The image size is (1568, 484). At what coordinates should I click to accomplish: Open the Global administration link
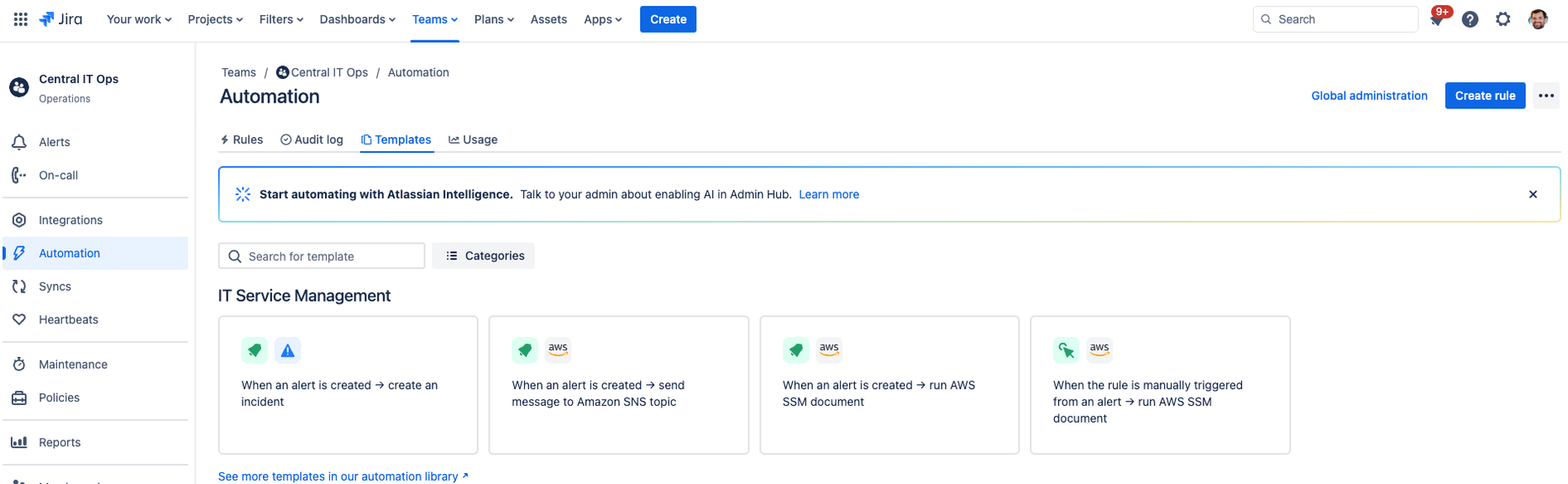(x=1369, y=96)
